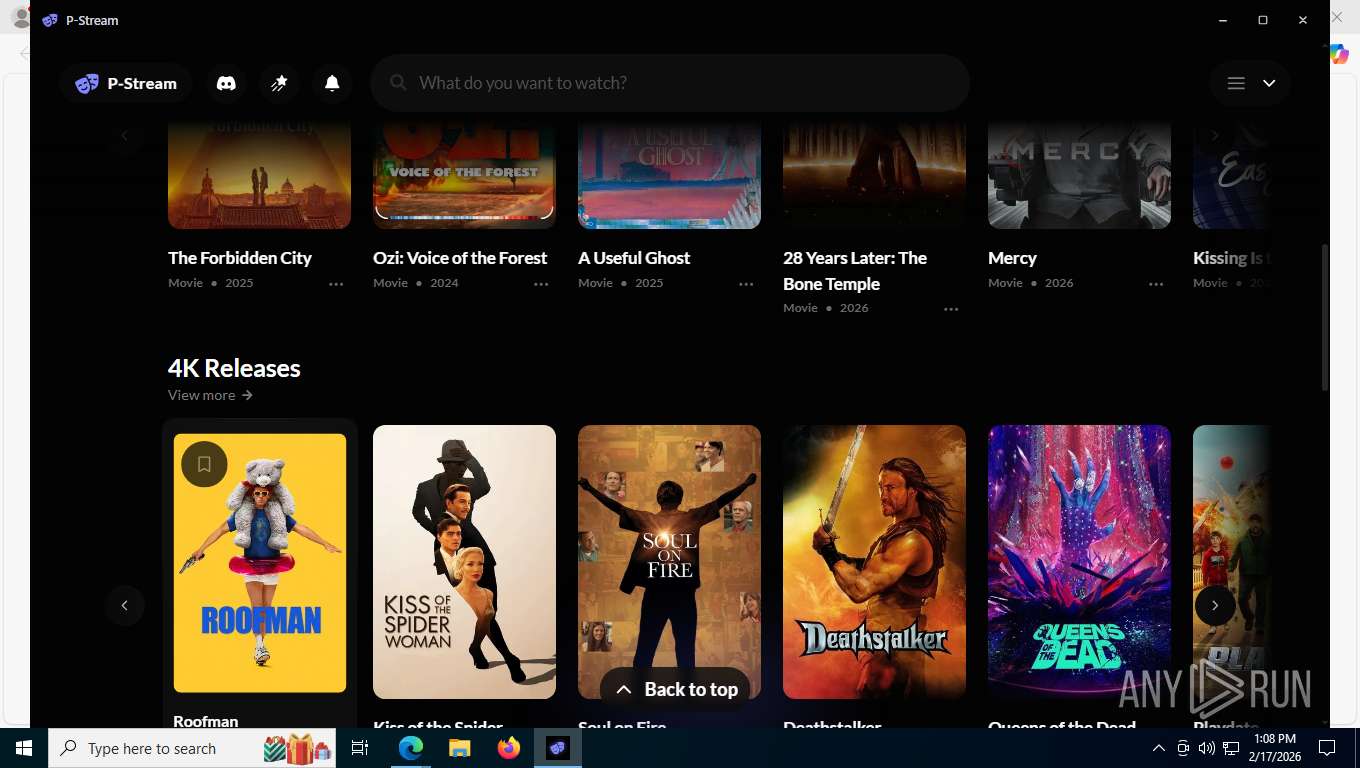Open File Explorer from the taskbar

(x=459, y=748)
